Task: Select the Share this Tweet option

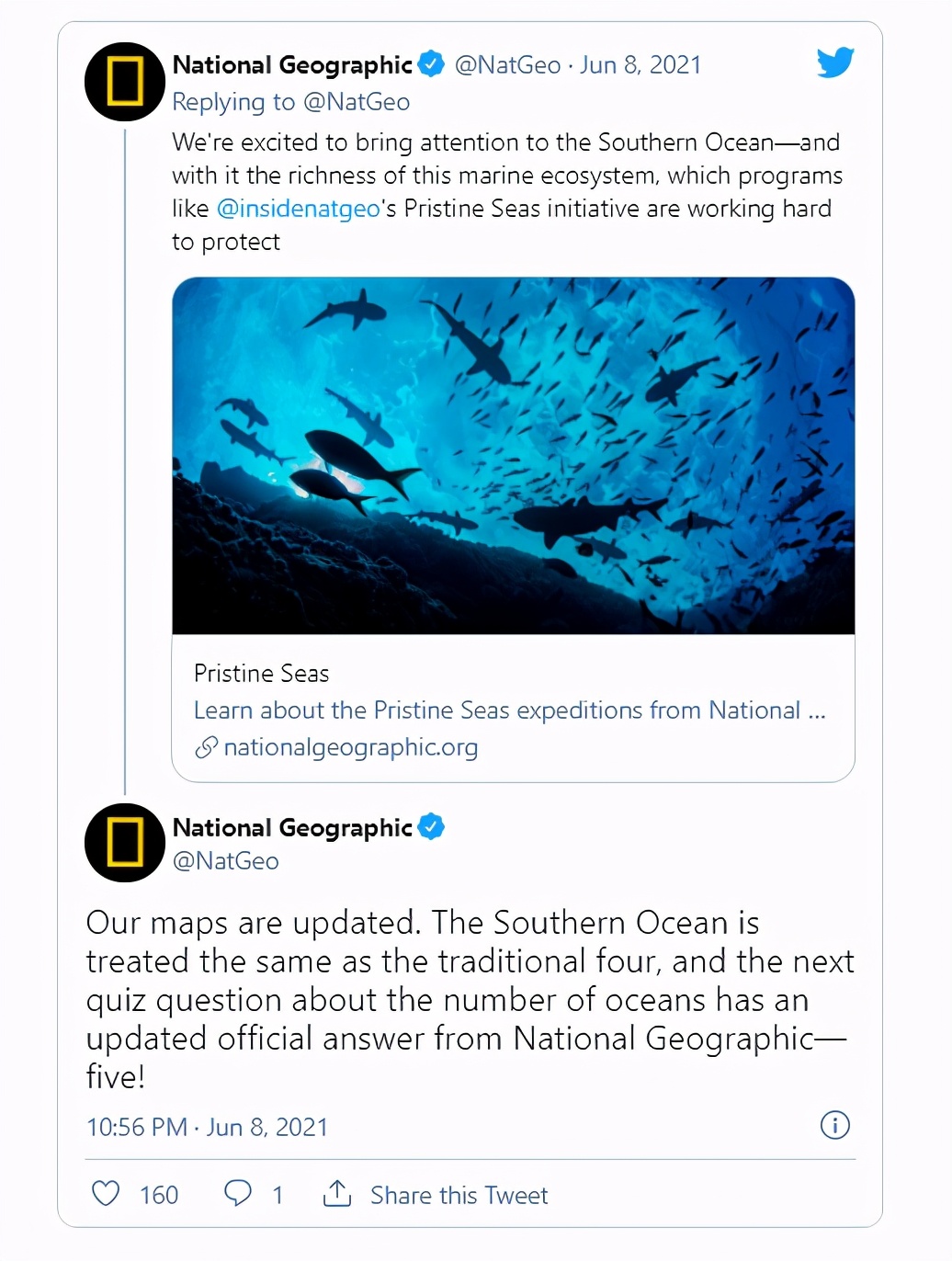Action: point(459,1194)
